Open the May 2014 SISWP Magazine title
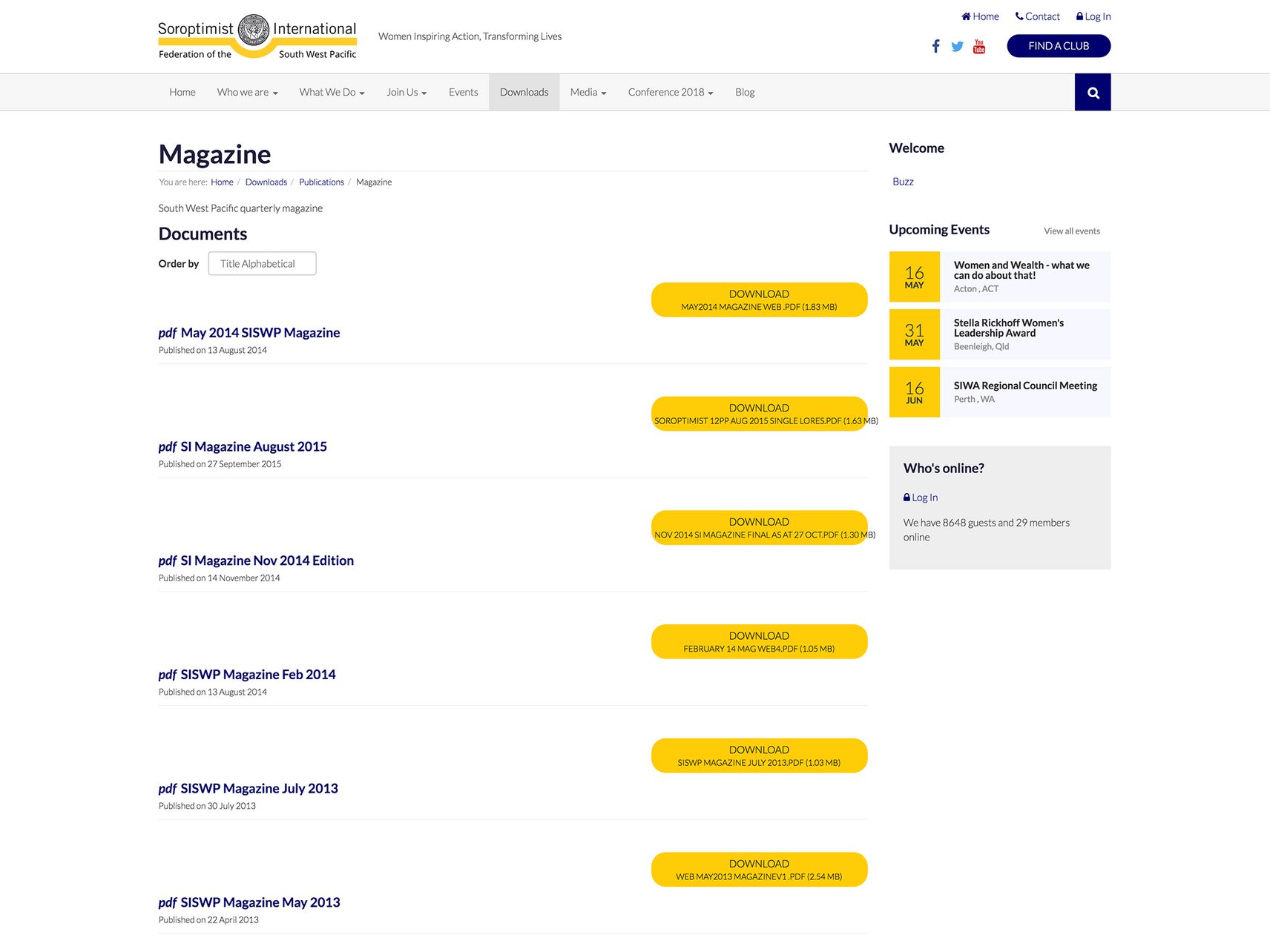1270x952 pixels. coord(260,333)
